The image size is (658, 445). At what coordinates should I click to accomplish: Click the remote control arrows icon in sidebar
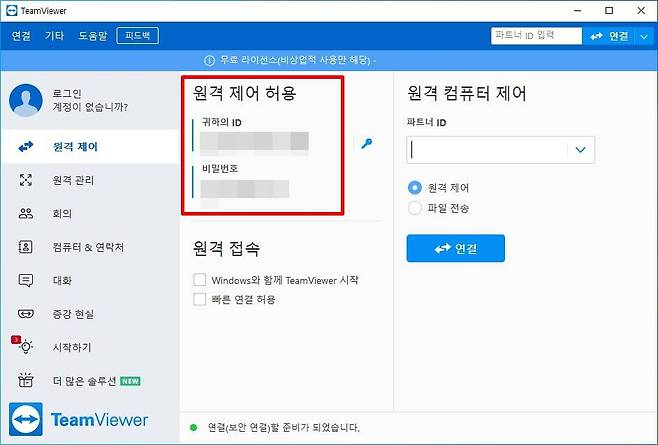(x=26, y=147)
